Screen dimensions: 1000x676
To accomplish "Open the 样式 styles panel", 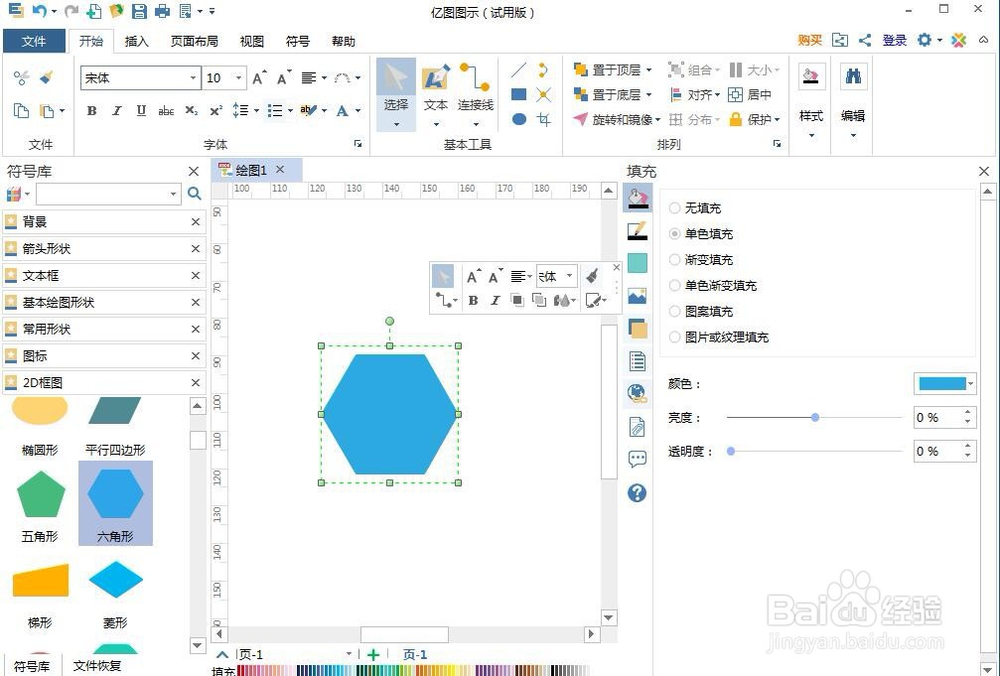I will click(x=810, y=95).
